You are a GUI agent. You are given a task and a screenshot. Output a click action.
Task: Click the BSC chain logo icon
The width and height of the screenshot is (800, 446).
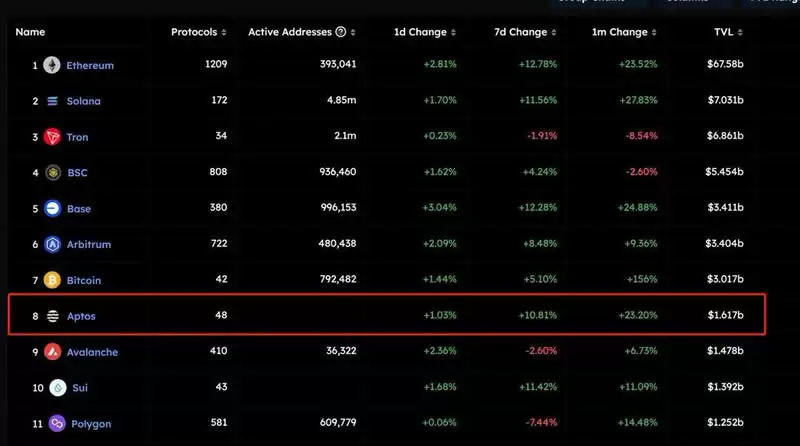click(53, 172)
